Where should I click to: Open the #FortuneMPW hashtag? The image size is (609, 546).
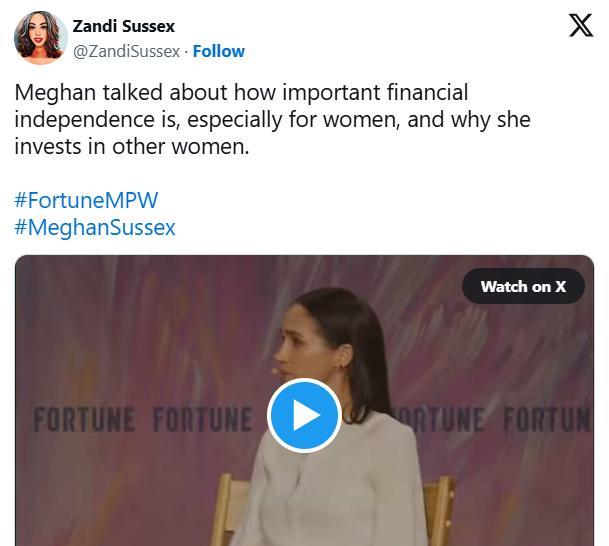tap(86, 198)
